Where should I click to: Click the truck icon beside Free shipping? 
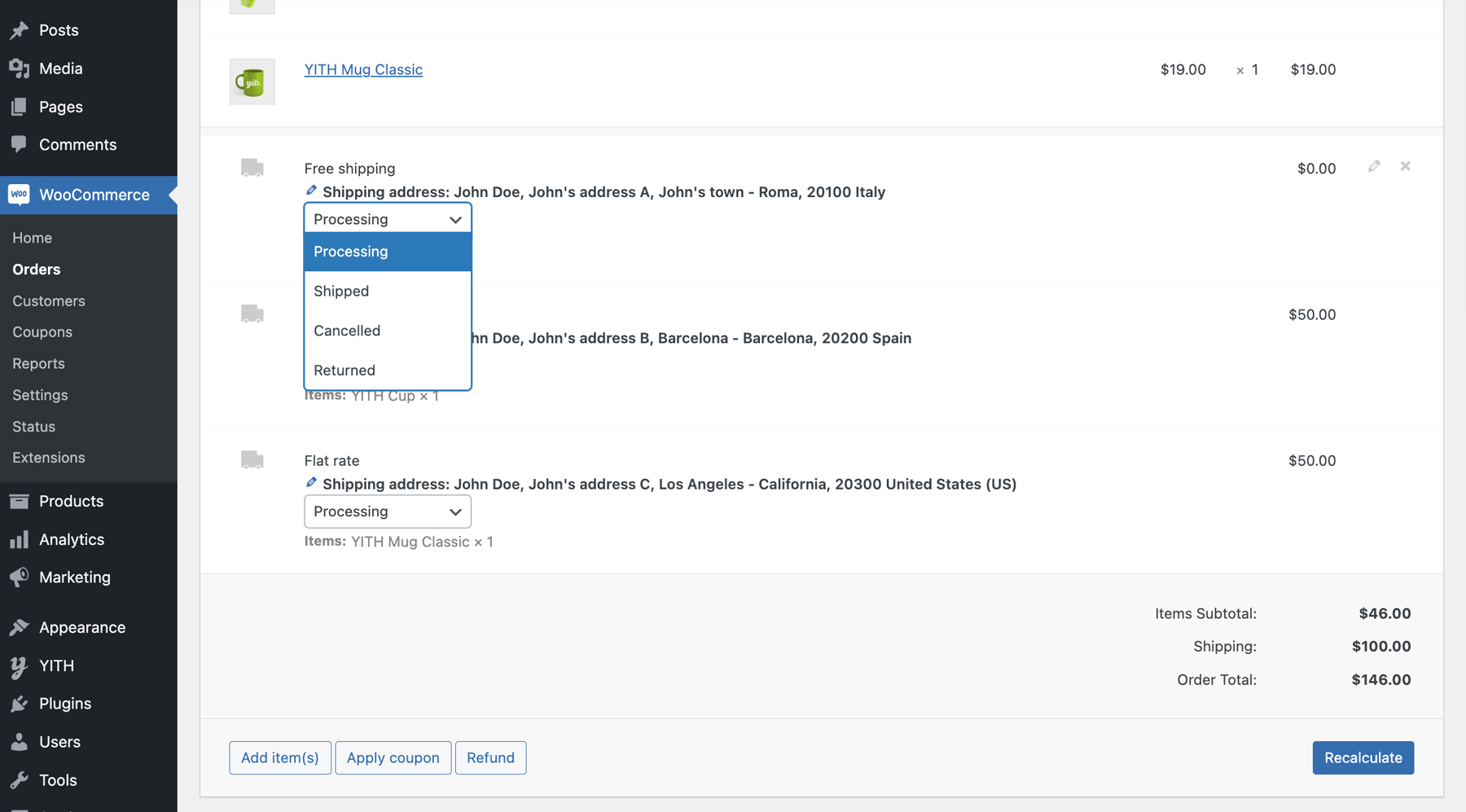(252, 168)
